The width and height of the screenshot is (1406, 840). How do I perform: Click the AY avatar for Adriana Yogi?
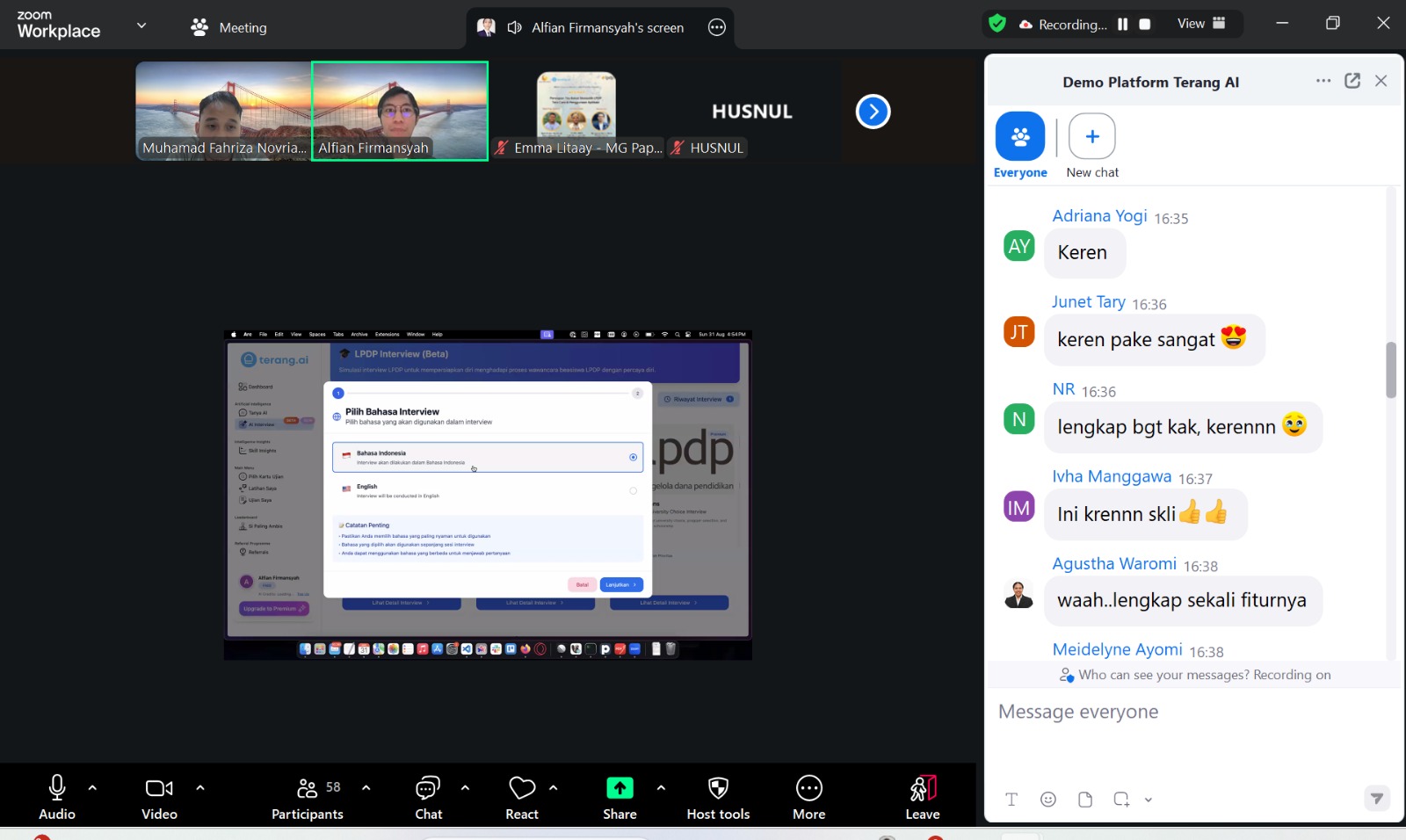click(x=1019, y=246)
